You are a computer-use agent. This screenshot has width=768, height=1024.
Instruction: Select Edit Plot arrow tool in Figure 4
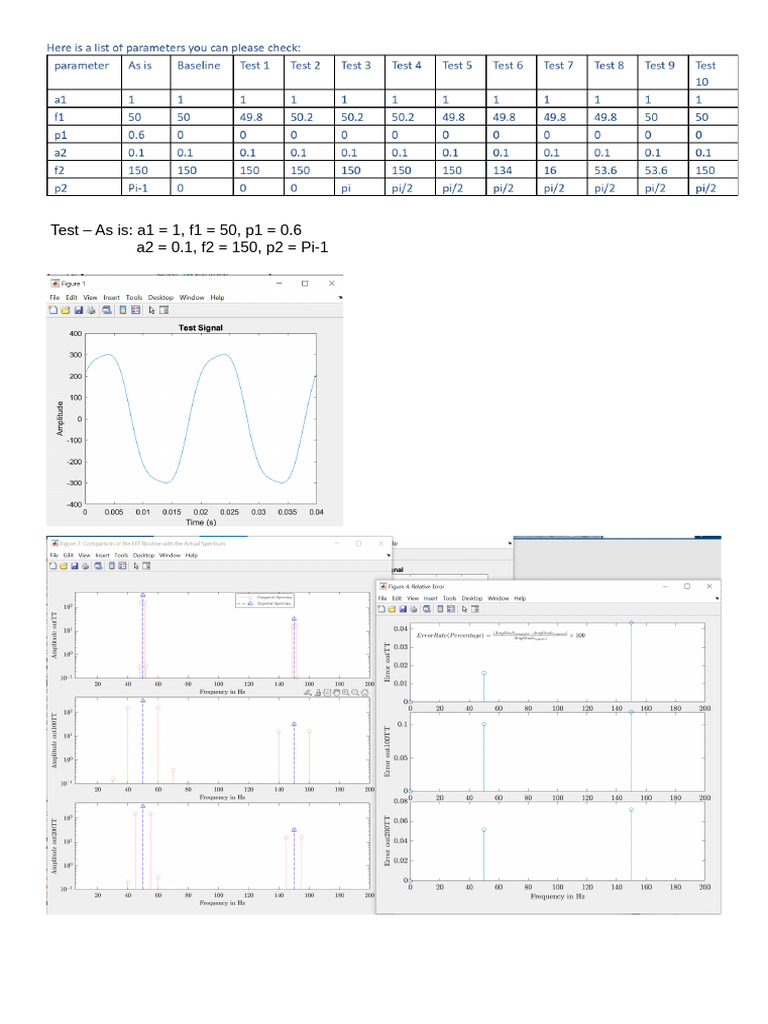coord(464,609)
